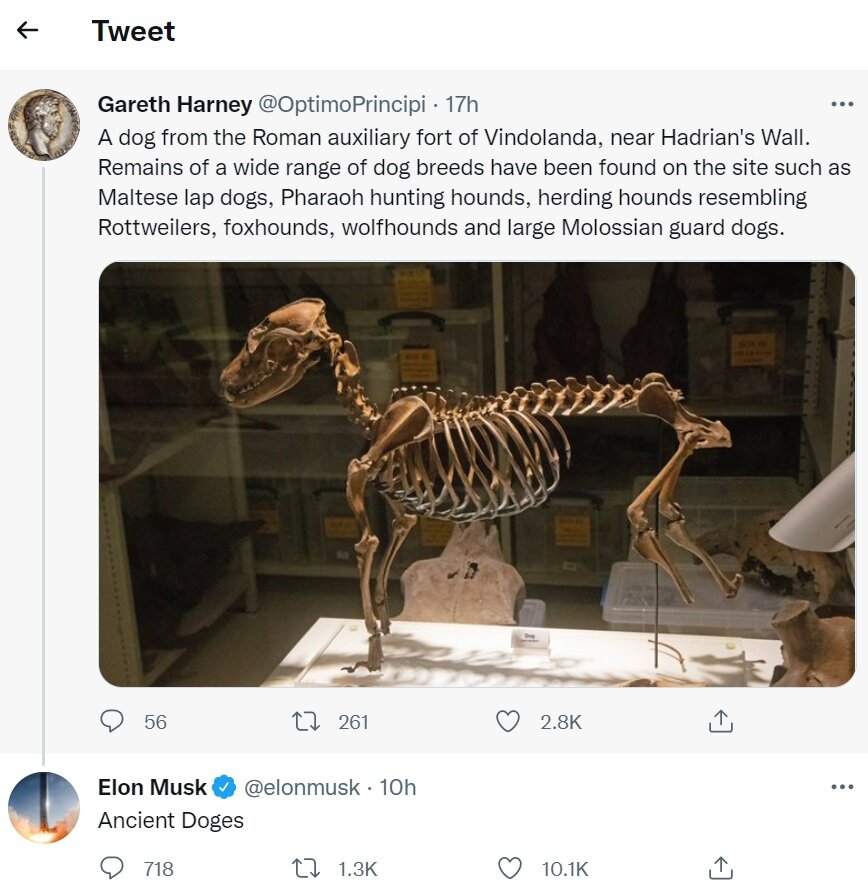Open Gareth Harney's coin profile picture
The height and width of the screenshot is (892, 868).
point(43,124)
